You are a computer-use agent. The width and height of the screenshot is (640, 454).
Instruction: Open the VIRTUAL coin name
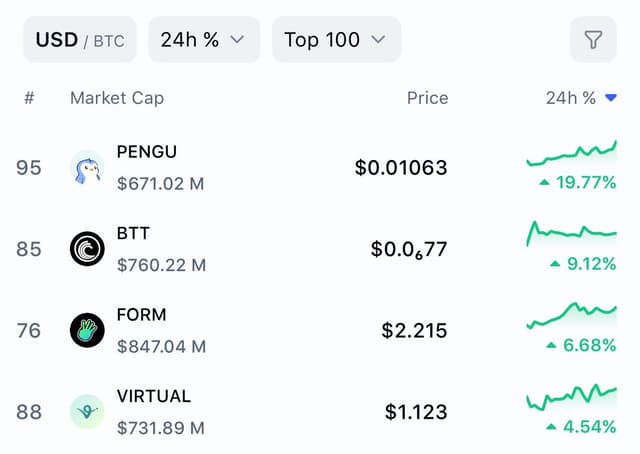pos(153,396)
